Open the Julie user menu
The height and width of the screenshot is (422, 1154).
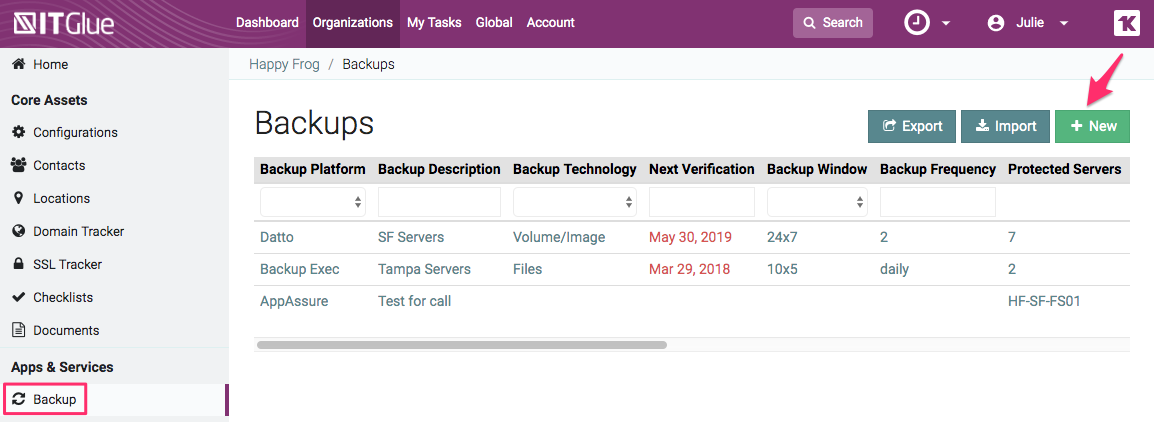tap(1028, 22)
